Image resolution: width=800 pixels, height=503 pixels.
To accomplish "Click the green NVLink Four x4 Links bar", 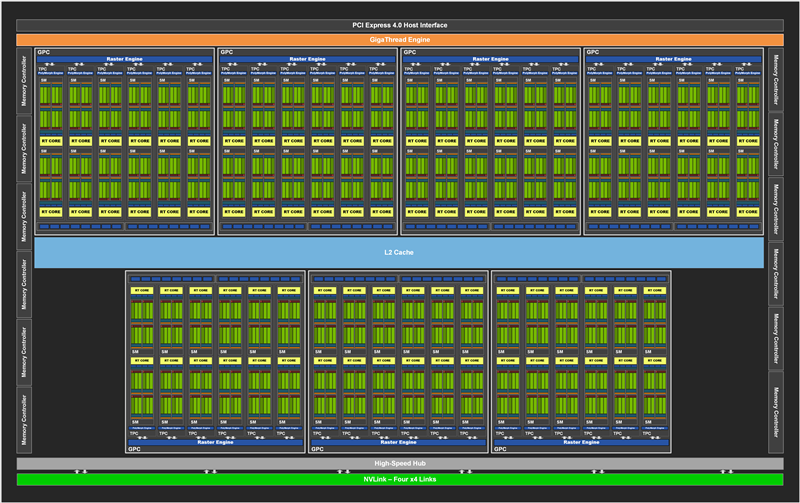I will pos(400,479).
